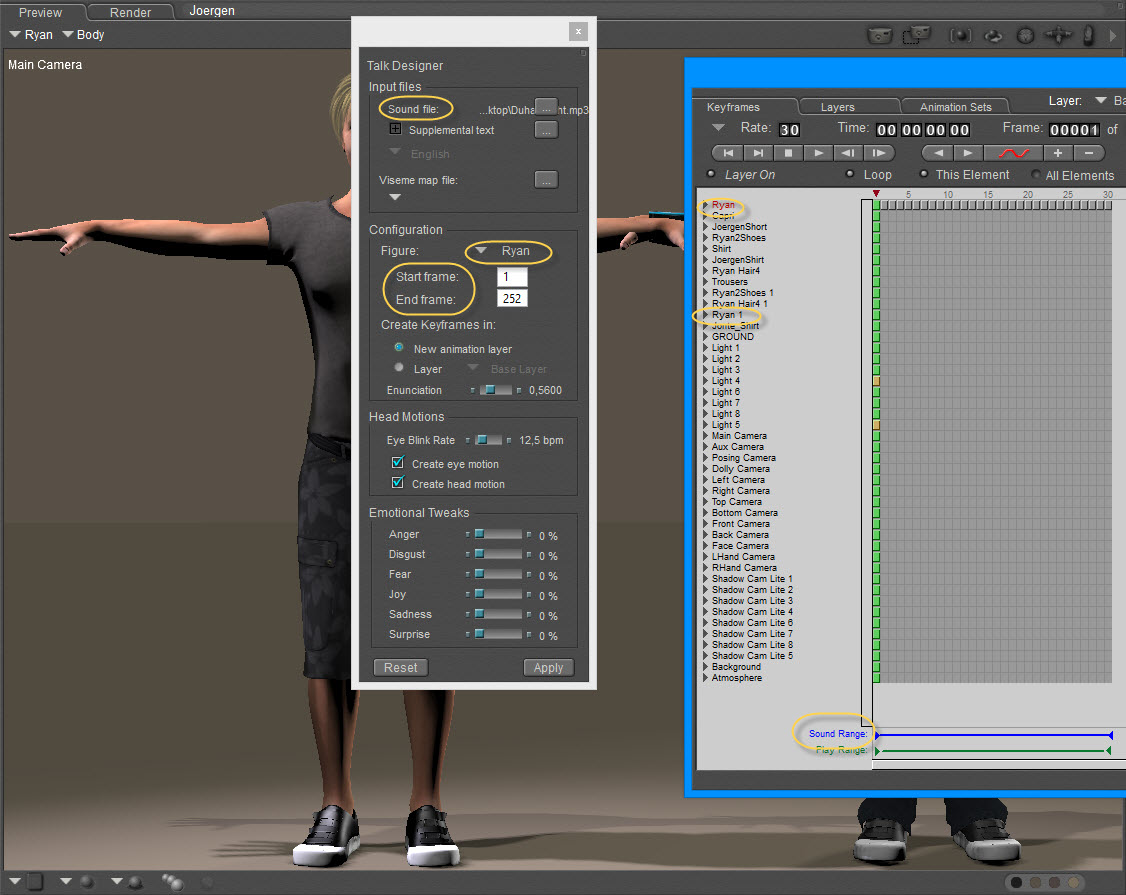The image size is (1126, 895).
Task: Open the Body actor dropdown
Action: [83, 35]
